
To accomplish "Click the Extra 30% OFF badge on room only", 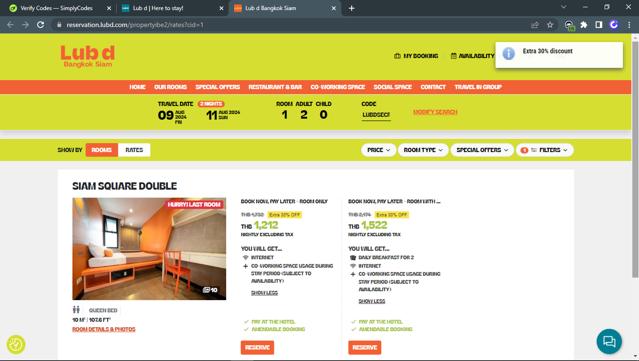I will (x=284, y=215).
